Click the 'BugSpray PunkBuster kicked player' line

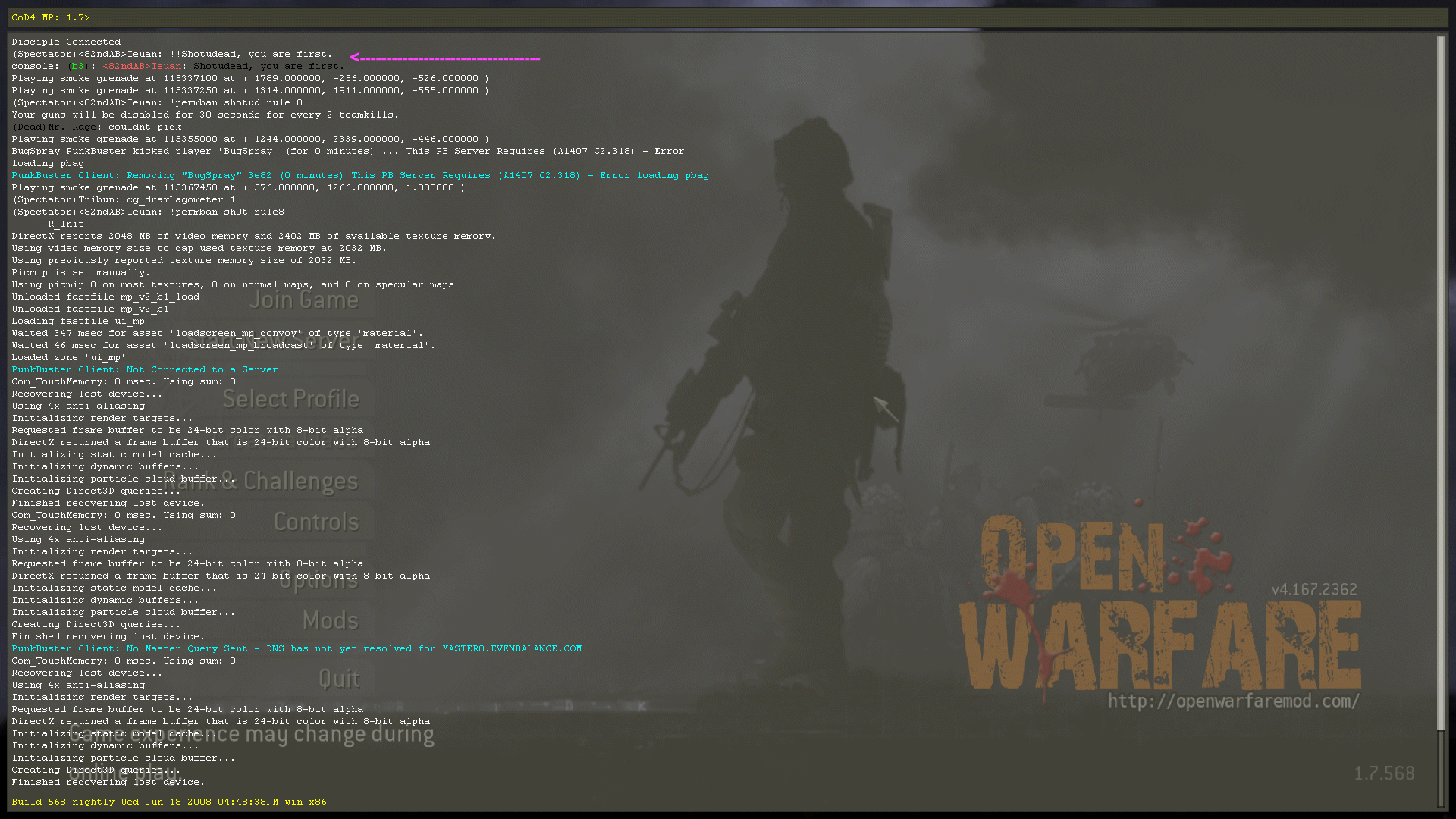coord(348,157)
